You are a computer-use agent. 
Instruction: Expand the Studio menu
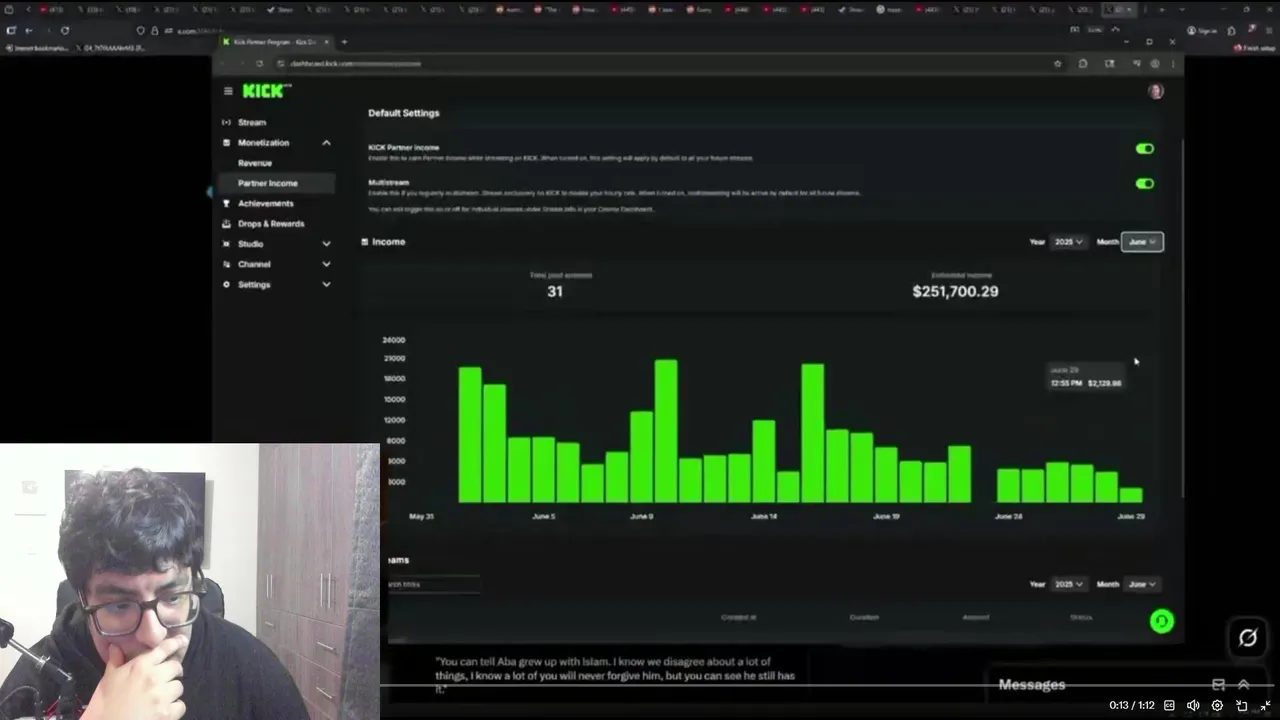click(x=326, y=244)
